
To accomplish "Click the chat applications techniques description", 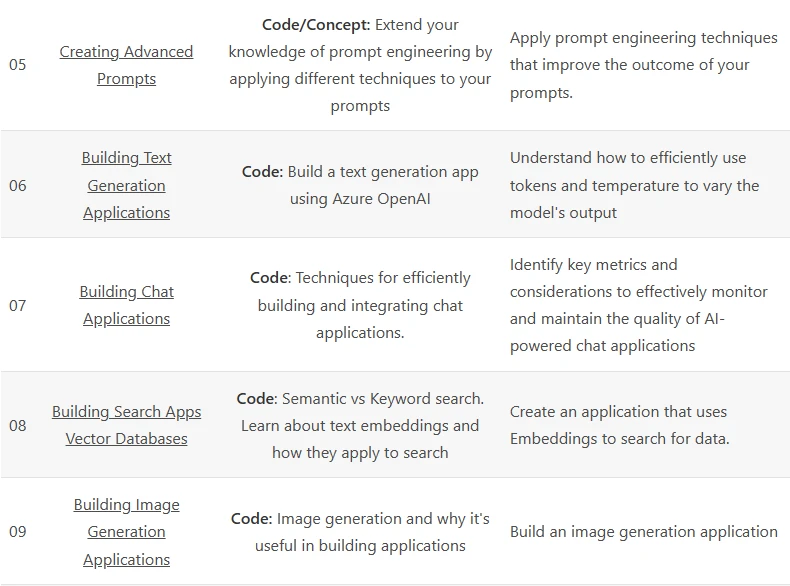I will [360, 305].
